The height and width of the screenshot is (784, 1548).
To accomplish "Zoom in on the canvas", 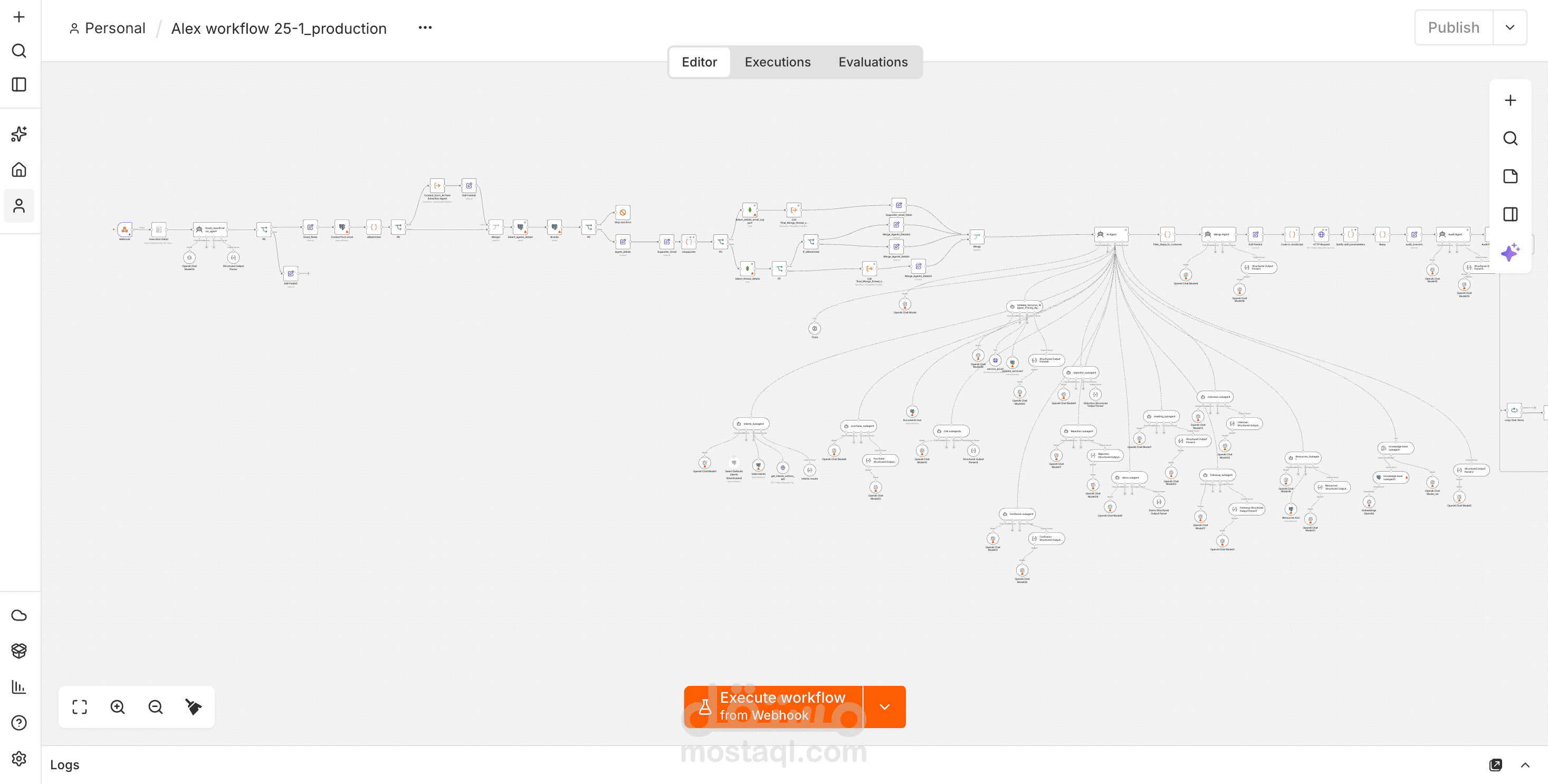I will coord(118,707).
